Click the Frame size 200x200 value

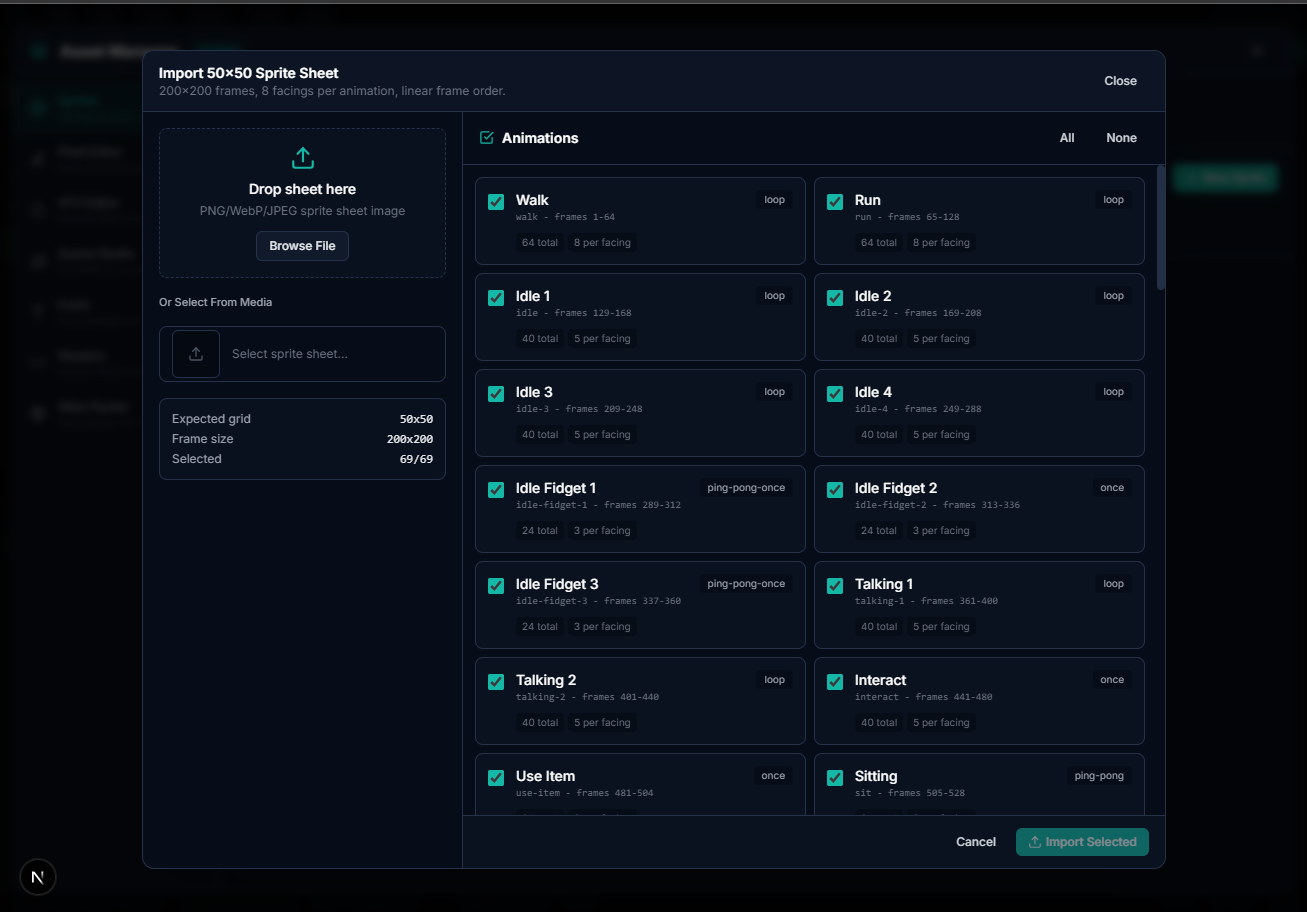click(410, 439)
